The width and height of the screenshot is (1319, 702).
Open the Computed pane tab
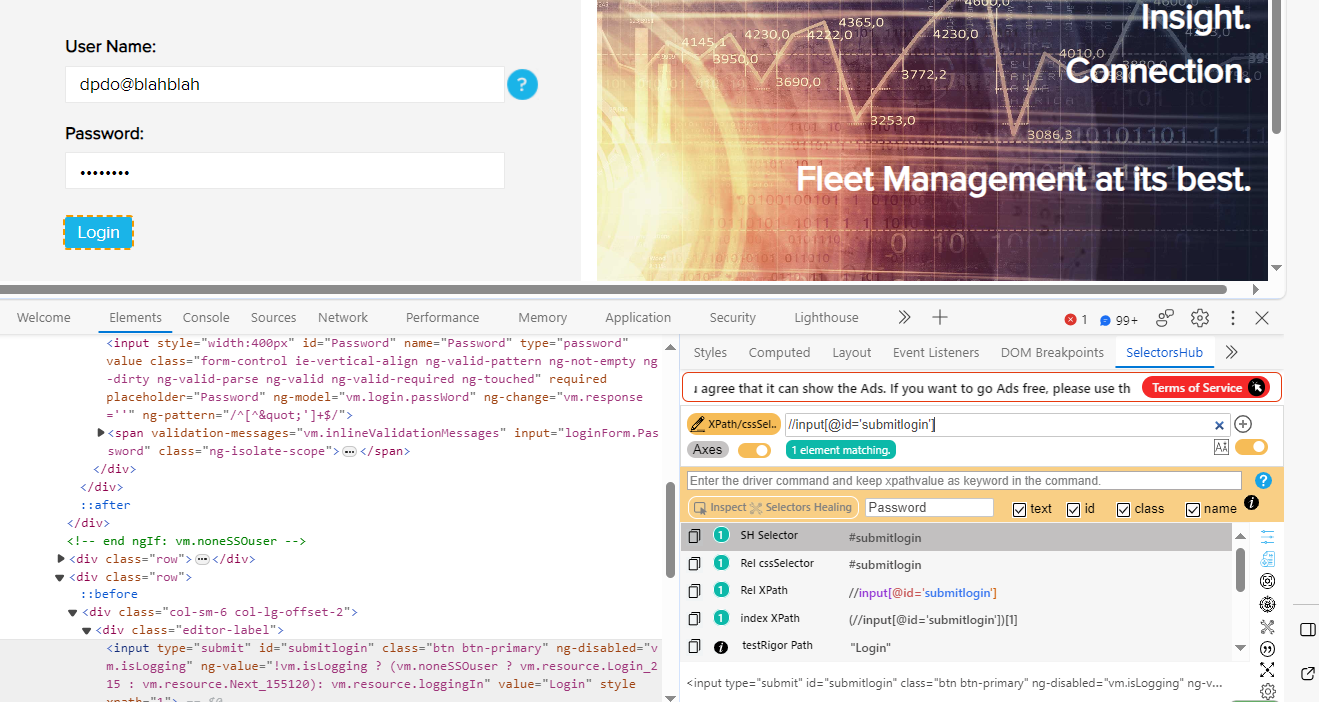click(x=779, y=353)
